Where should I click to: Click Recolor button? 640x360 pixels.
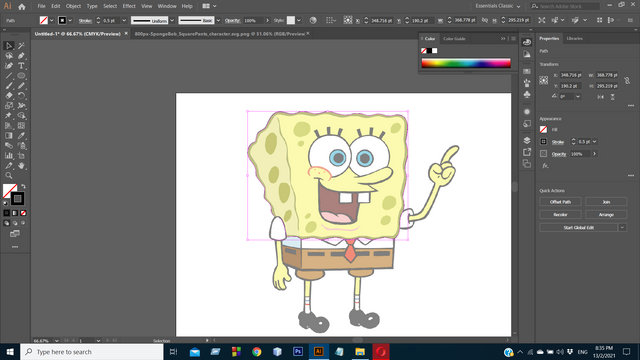click(560, 214)
